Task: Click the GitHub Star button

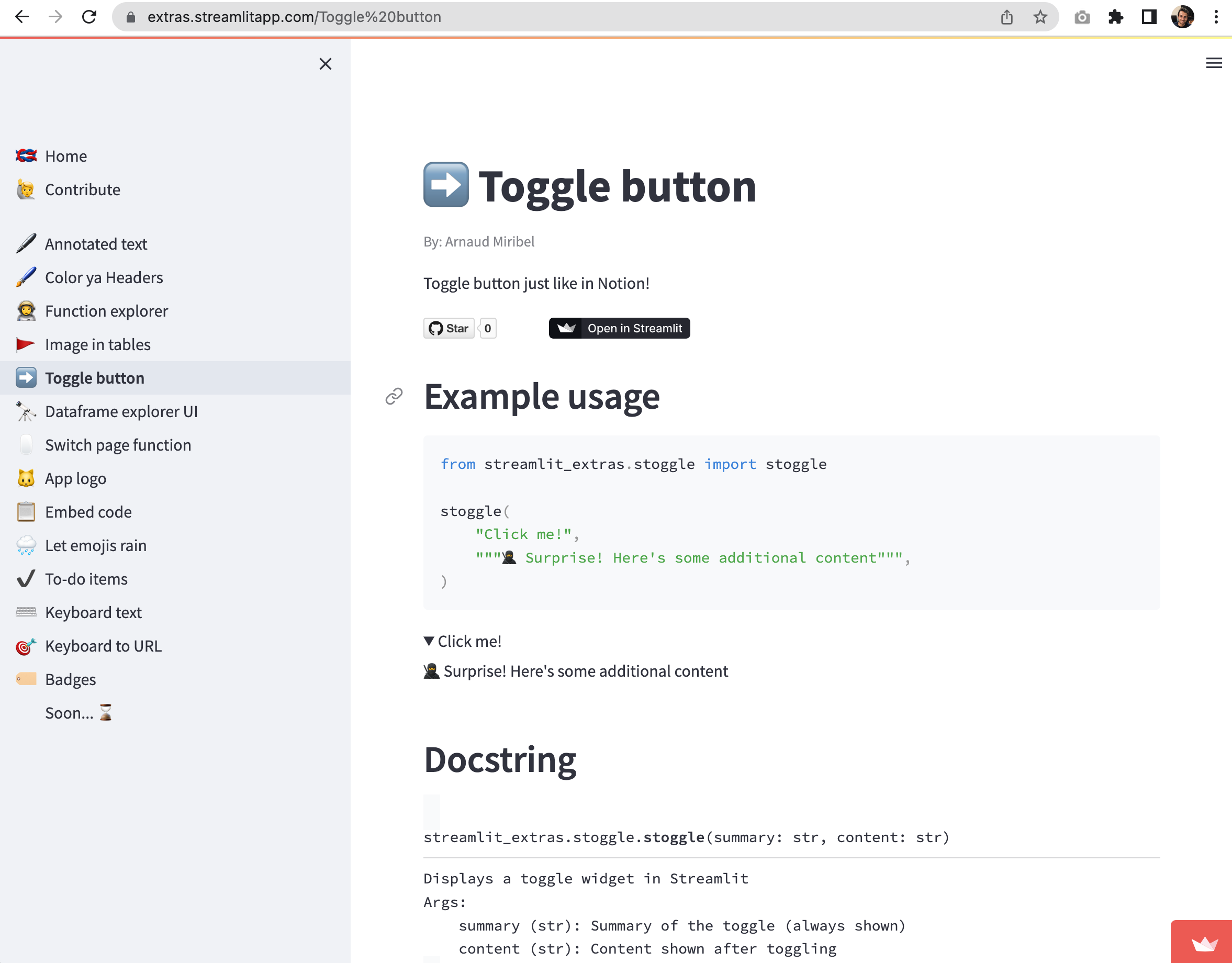Action: (x=449, y=328)
